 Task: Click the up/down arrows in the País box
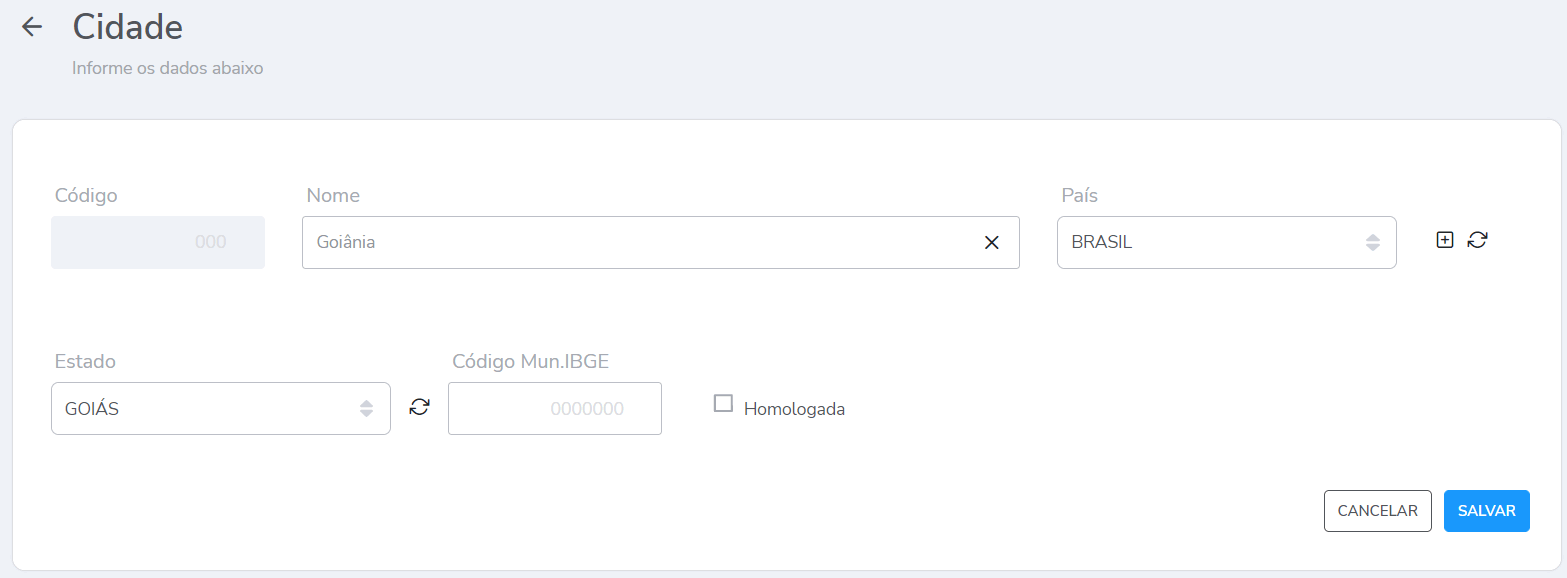pos(1373,242)
